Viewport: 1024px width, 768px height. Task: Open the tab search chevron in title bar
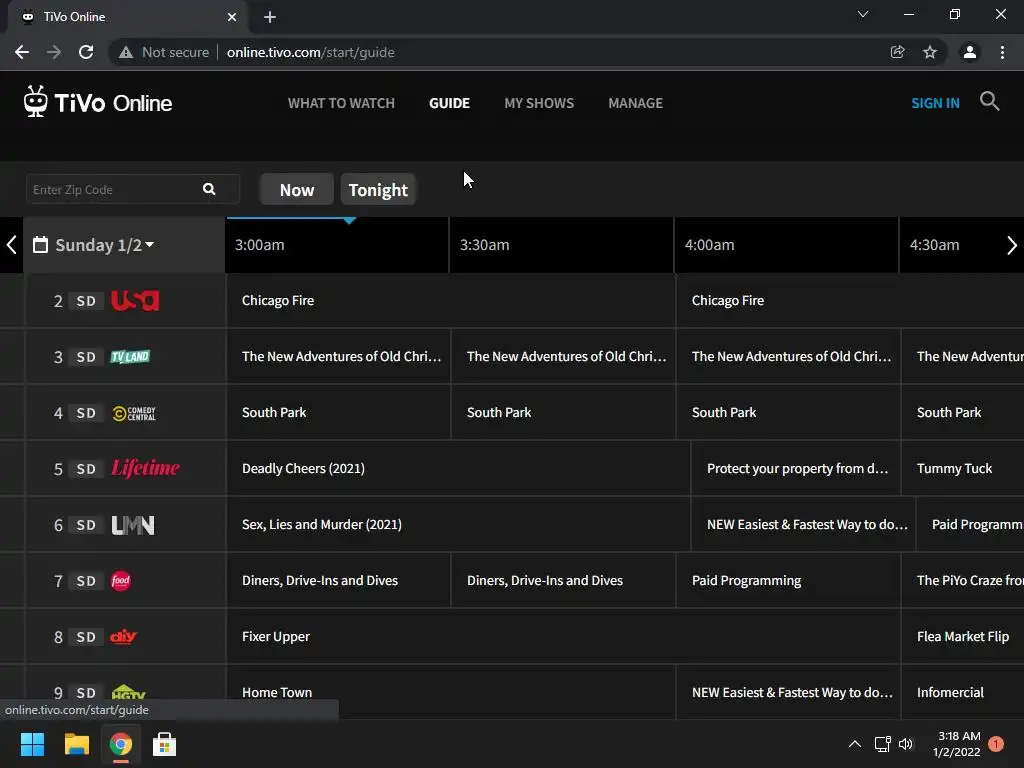click(x=863, y=14)
